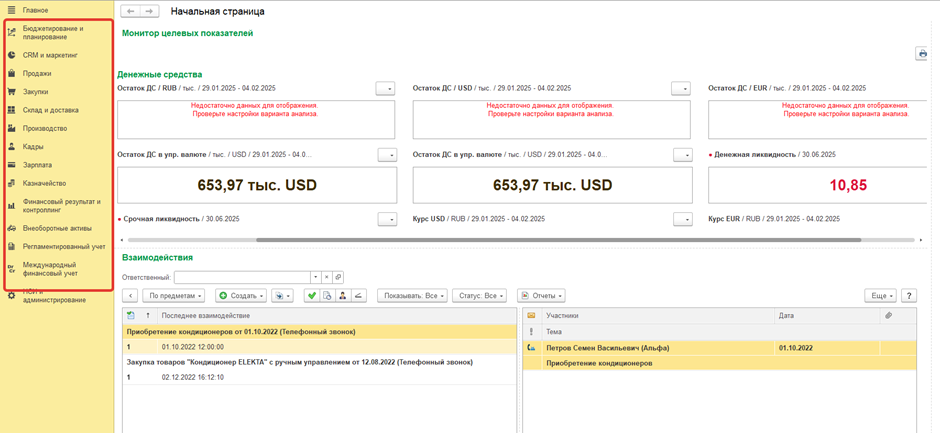Click the 01.10.2022 date cell
Image resolution: width=940 pixels, height=433 pixels.
pyautogui.click(x=796, y=347)
